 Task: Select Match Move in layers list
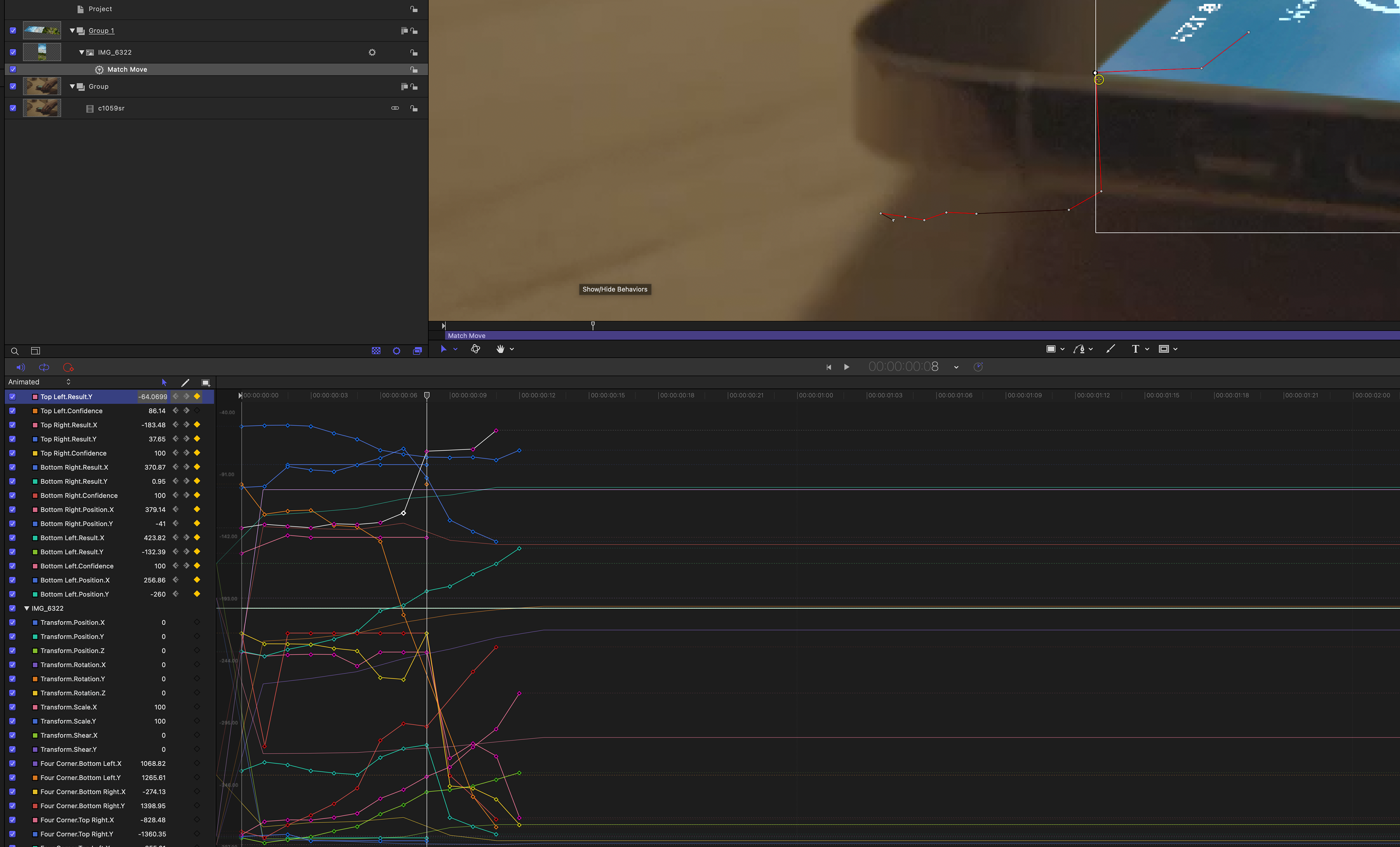tap(127, 69)
